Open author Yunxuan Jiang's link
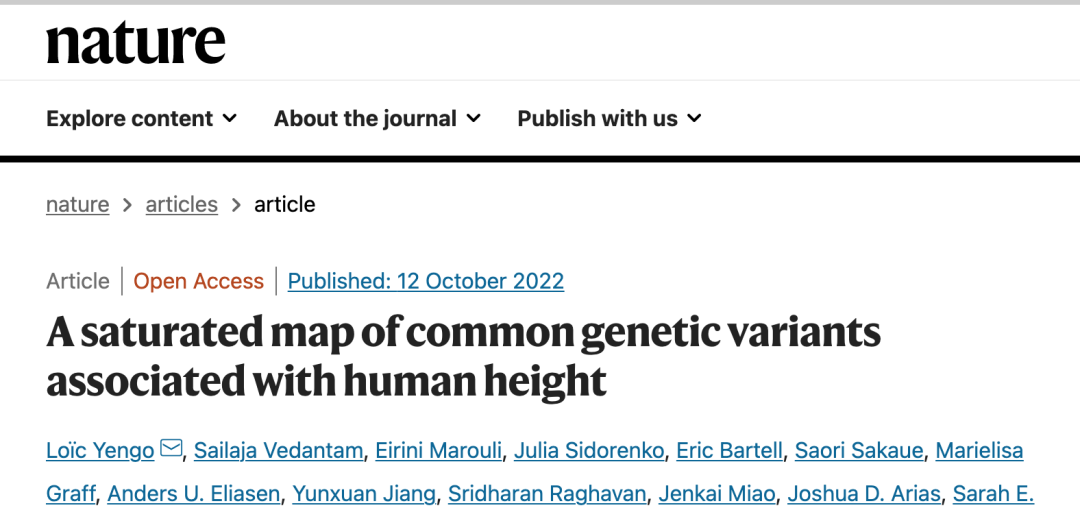The width and height of the screenshot is (1080, 510). pyautogui.click(x=364, y=494)
